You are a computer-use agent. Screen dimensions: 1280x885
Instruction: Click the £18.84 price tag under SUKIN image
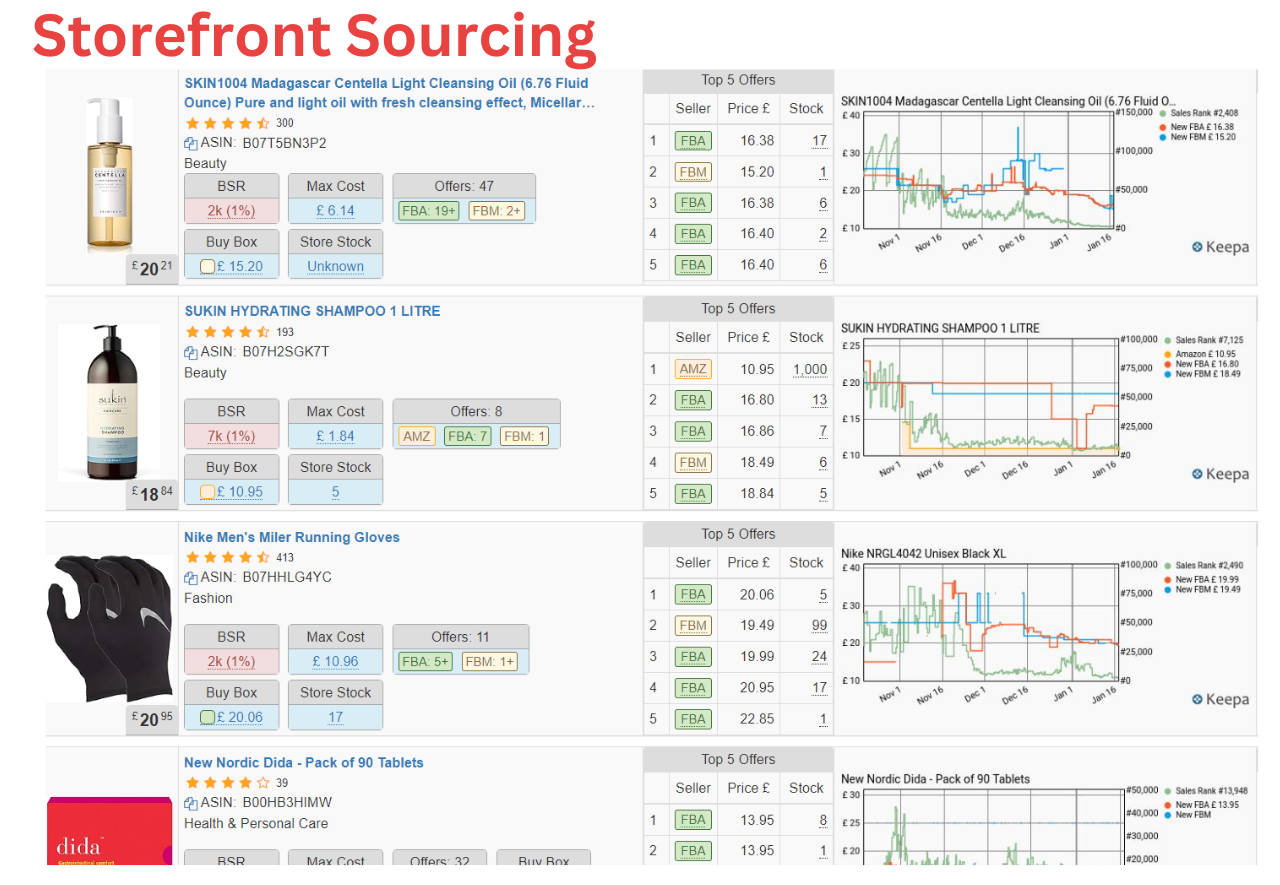152,492
